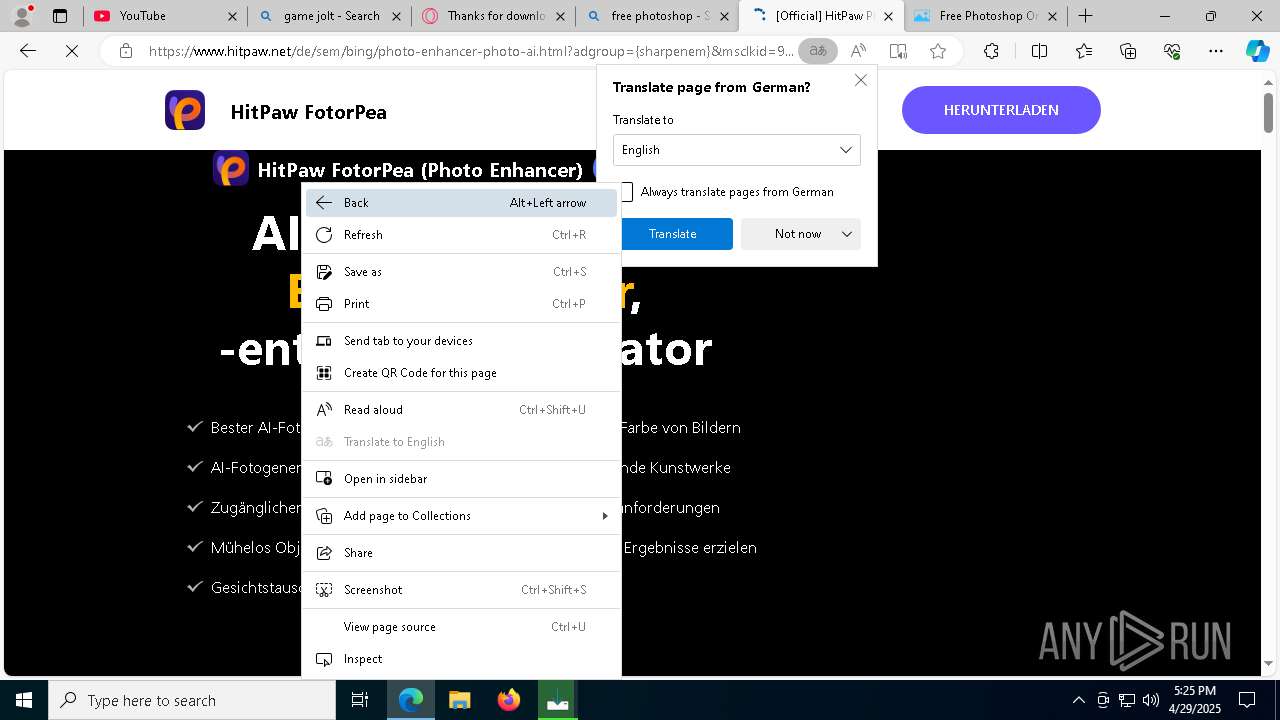Screen dimensions: 1280x720
Task: Stop loading the page with X button
Action: pyautogui.click(x=72, y=51)
